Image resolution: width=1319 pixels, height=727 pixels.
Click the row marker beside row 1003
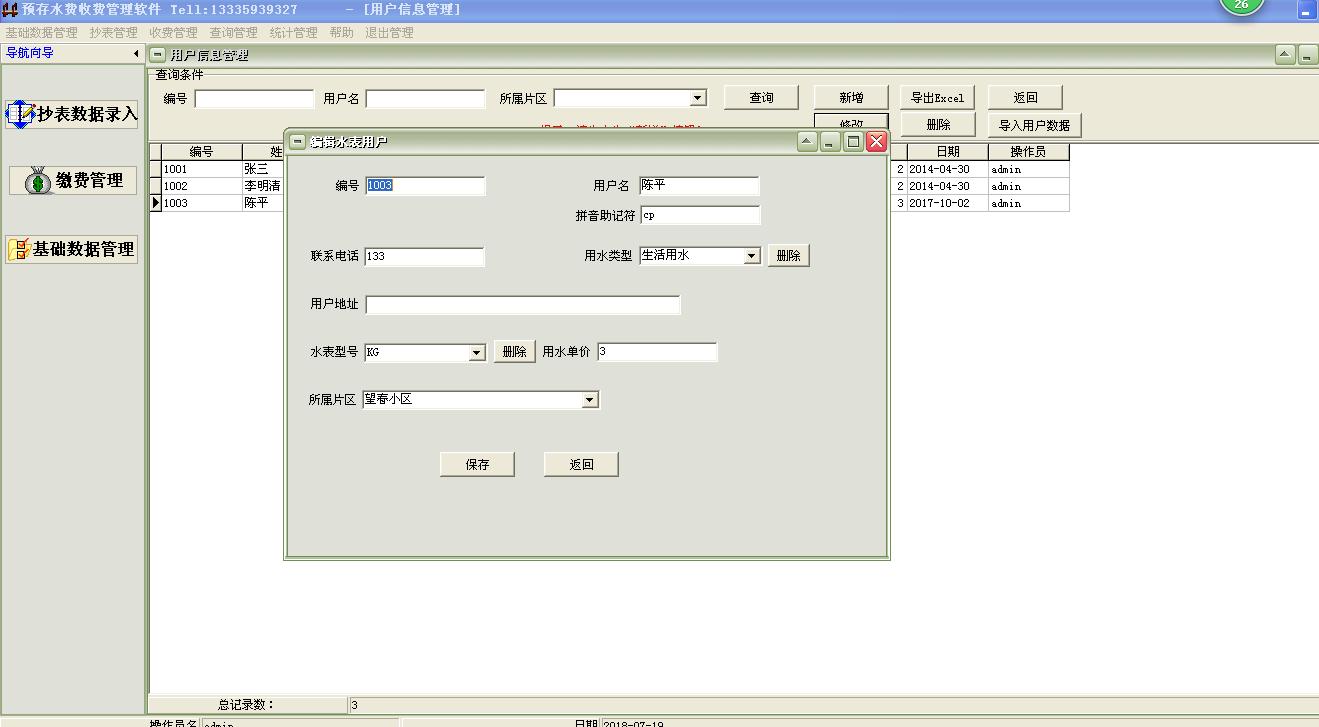click(155, 203)
